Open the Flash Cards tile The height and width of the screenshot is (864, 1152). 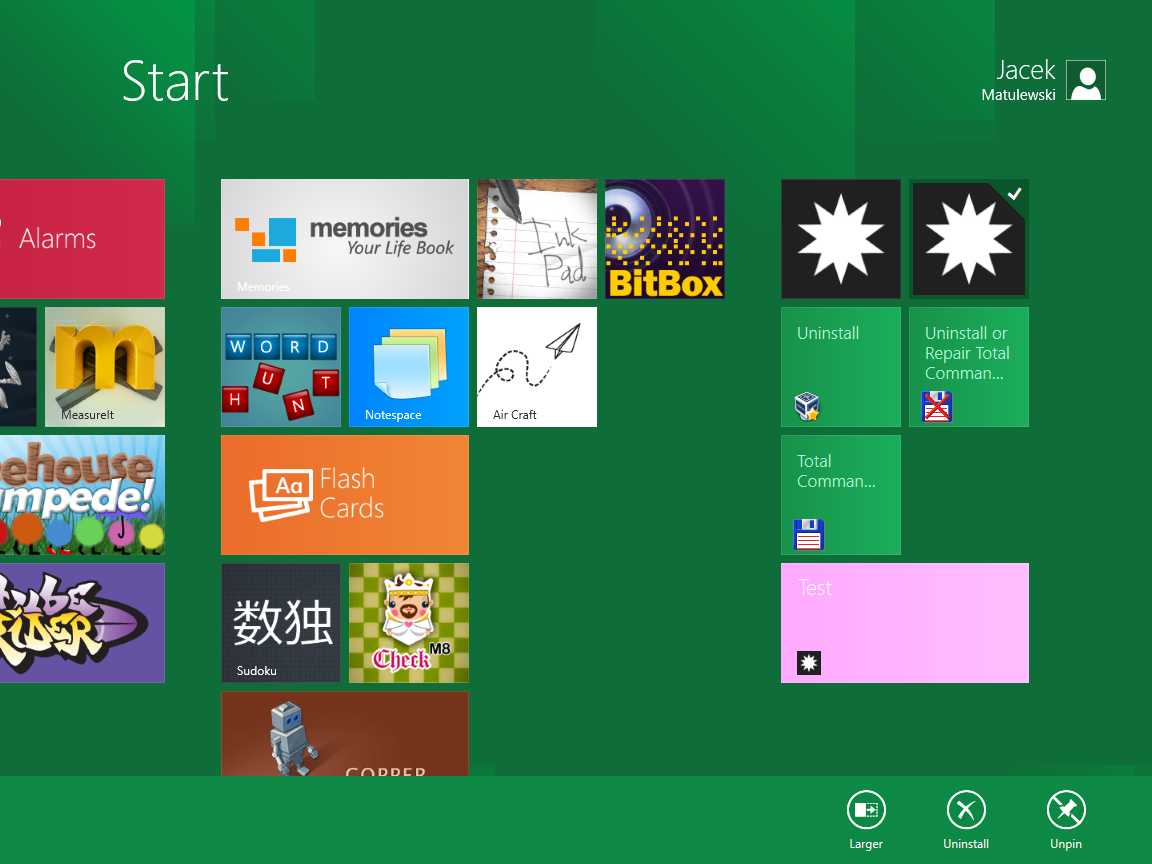pos(344,495)
